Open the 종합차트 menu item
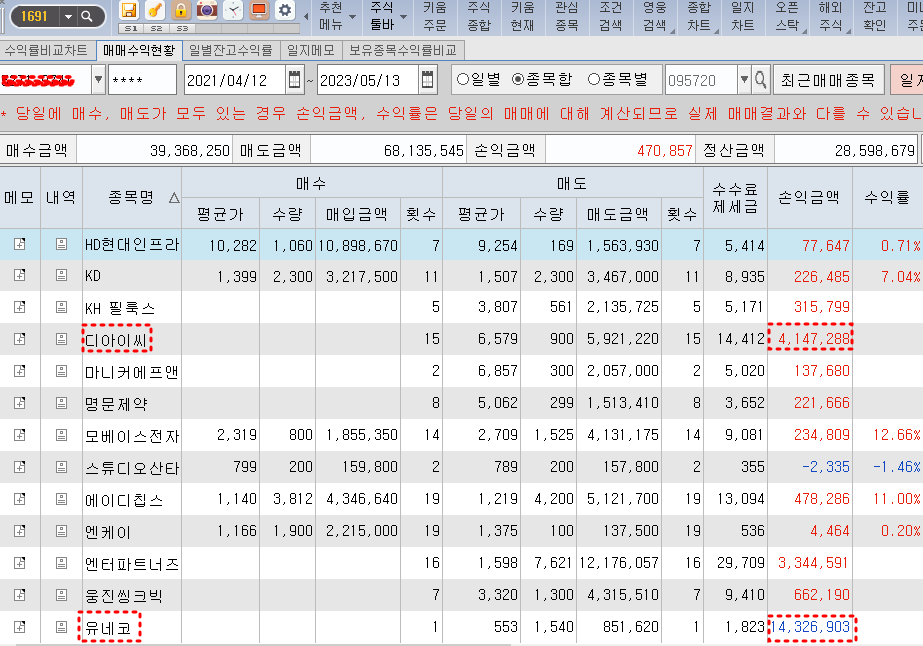923x646 pixels. coord(699,16)
